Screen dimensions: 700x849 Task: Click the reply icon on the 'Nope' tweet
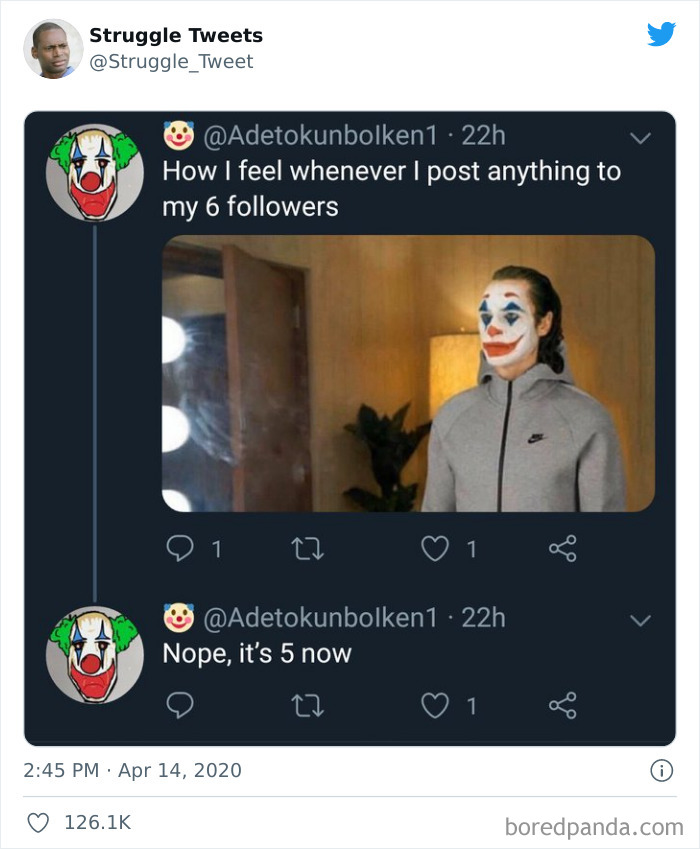pos(181,705)
